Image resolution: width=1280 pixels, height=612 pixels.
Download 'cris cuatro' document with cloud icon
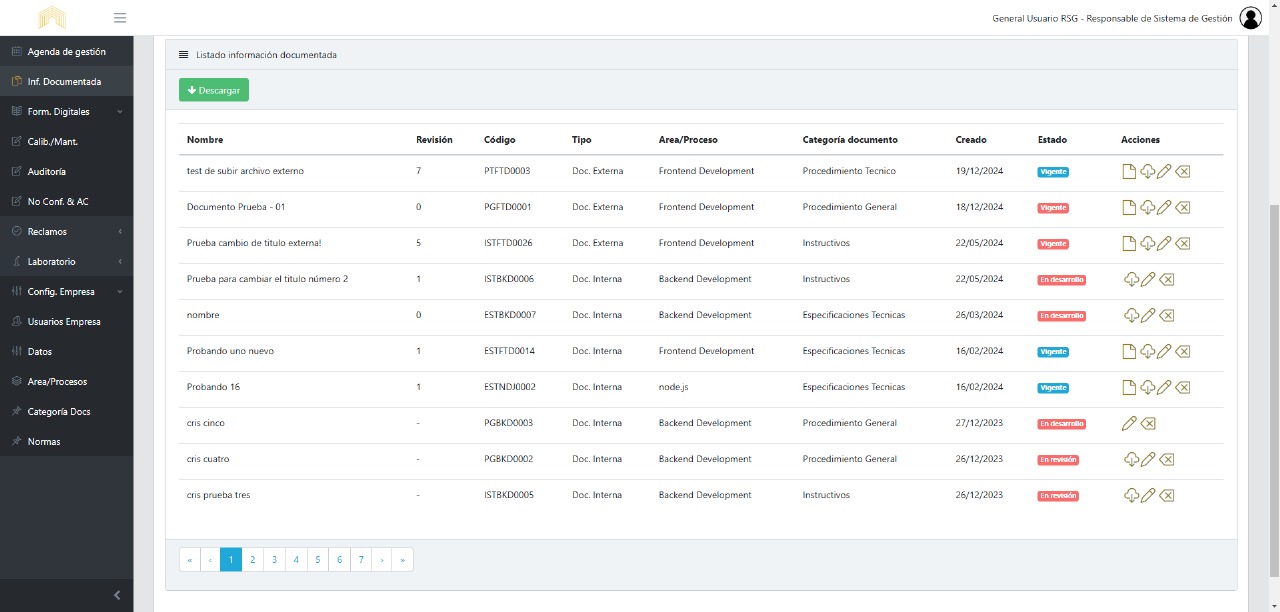[x=1131, y=460]
